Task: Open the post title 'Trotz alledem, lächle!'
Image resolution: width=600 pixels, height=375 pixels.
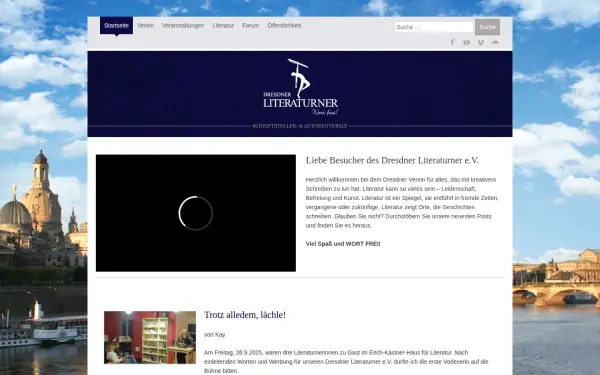Action: point(245,315)
